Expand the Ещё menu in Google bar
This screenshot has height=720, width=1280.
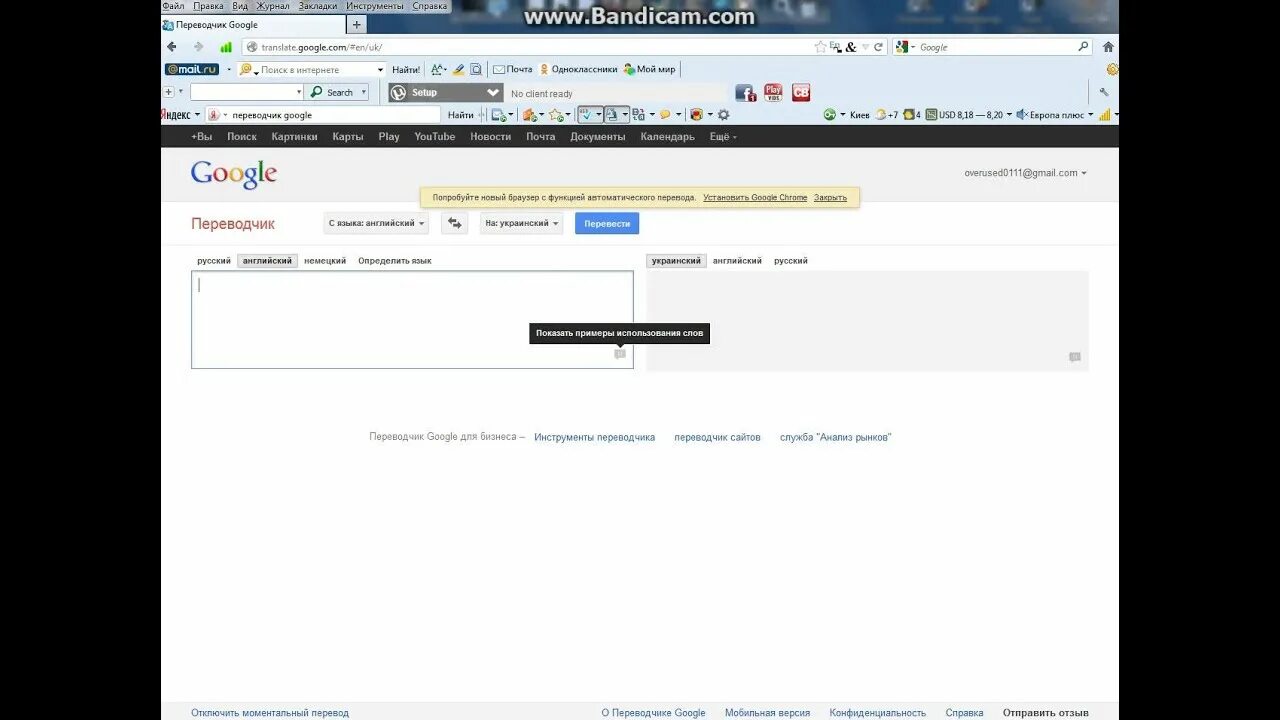pos(723,137)
